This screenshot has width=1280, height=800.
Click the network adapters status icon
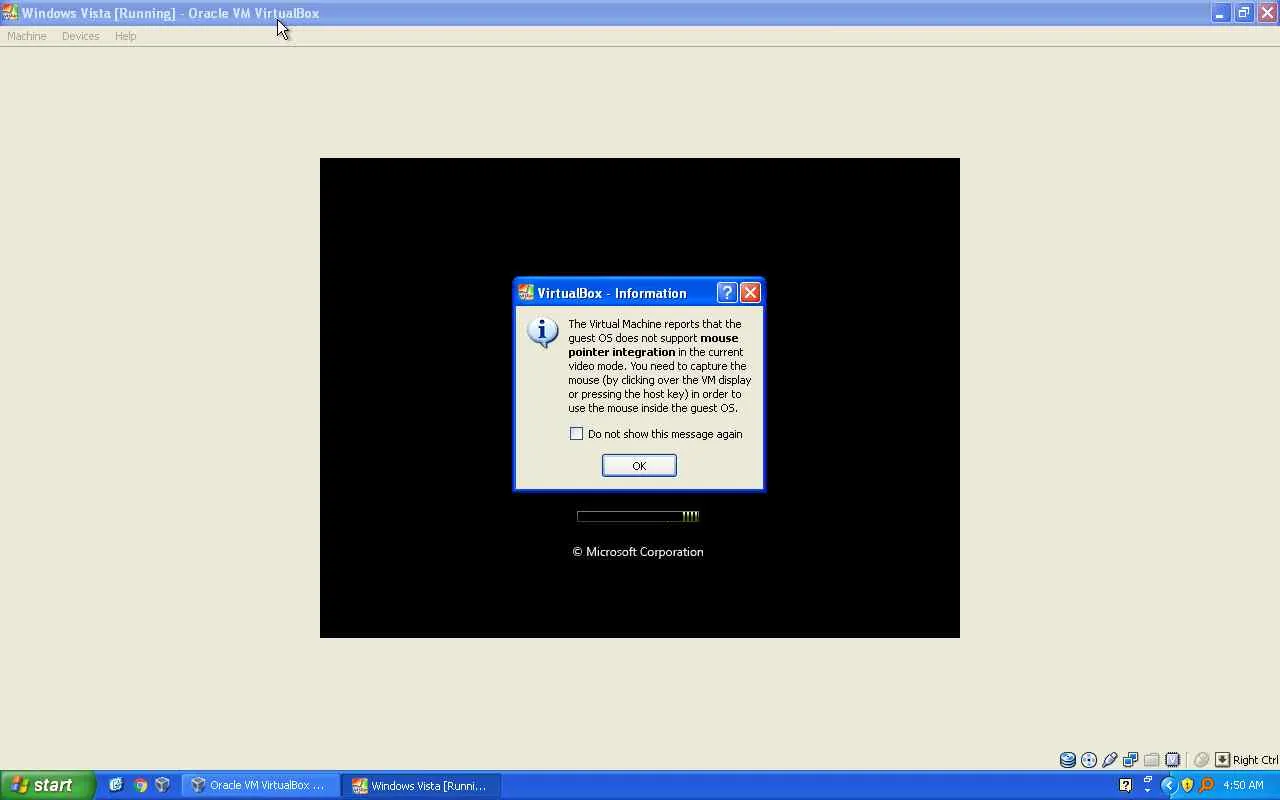[1131, 760]
